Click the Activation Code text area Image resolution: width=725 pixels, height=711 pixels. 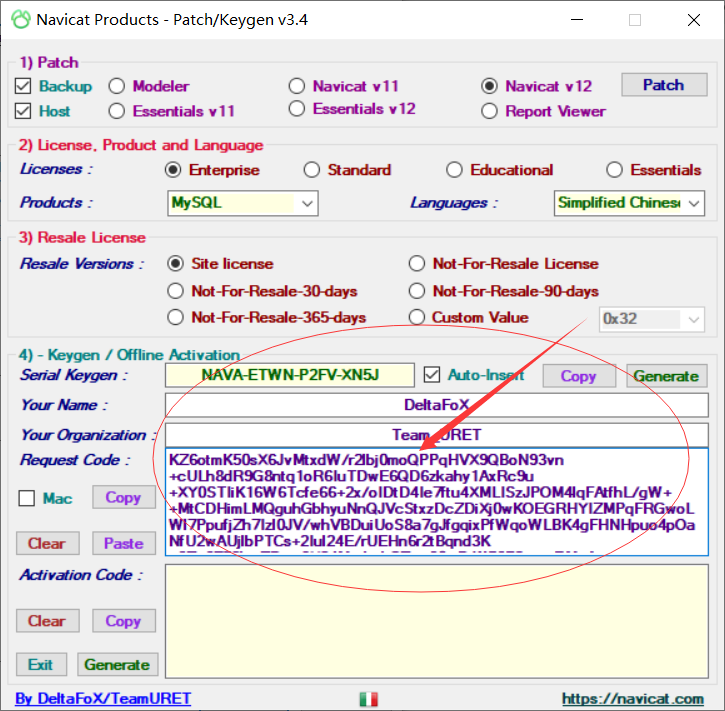click(x=436, y=621)
